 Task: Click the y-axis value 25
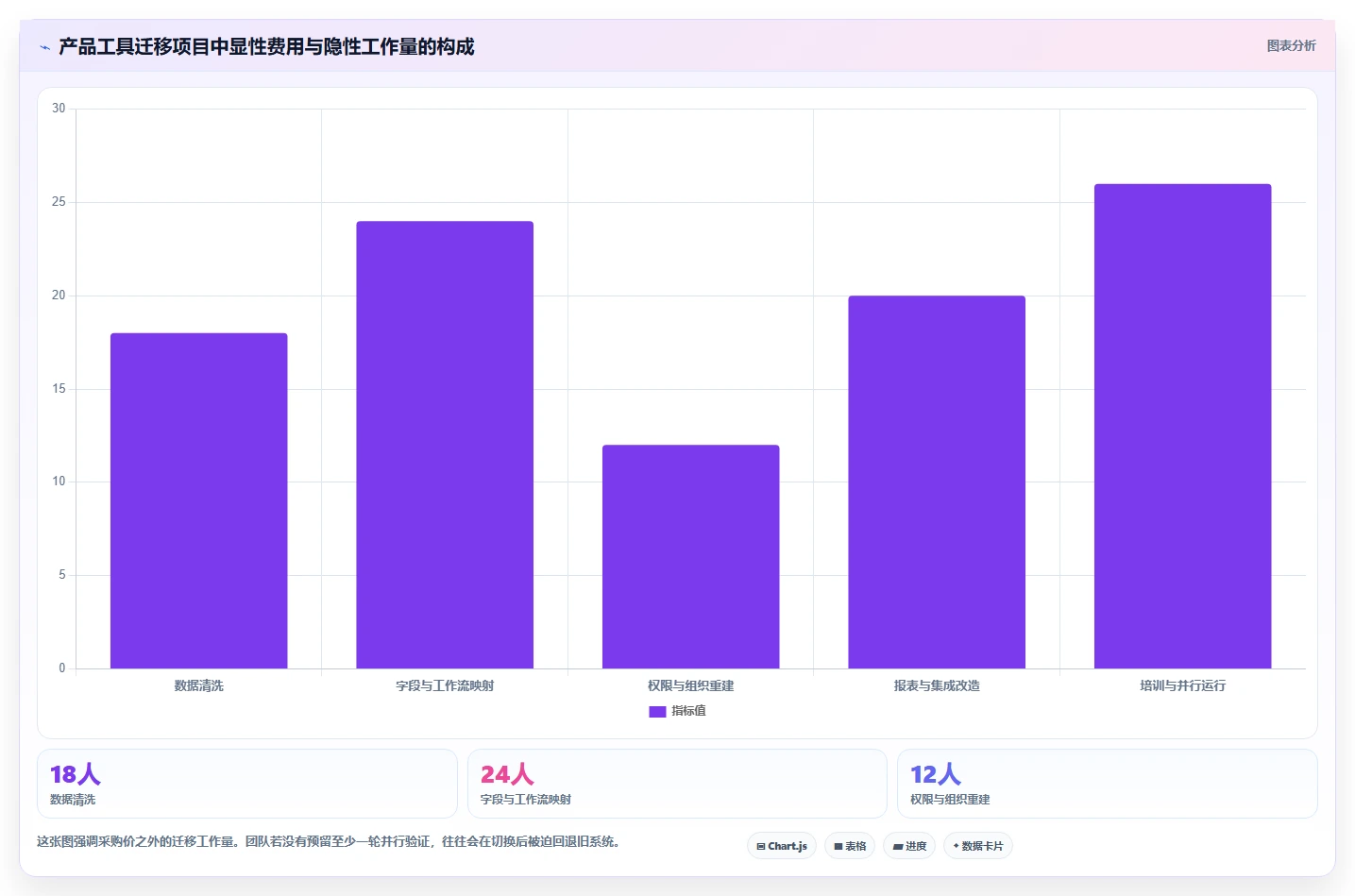tap(59, 202)
